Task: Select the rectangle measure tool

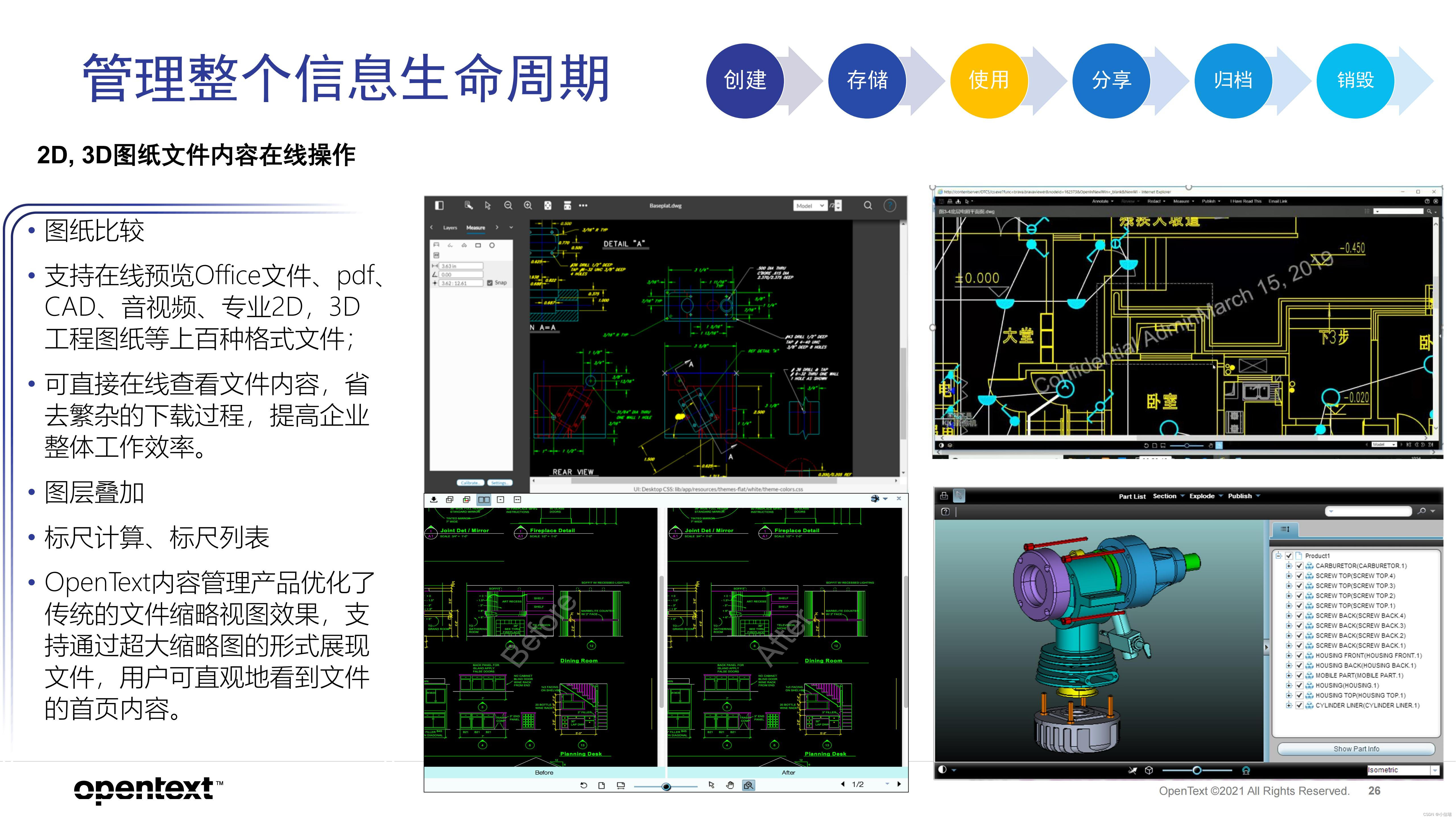Action: click(x=478, y=245)
